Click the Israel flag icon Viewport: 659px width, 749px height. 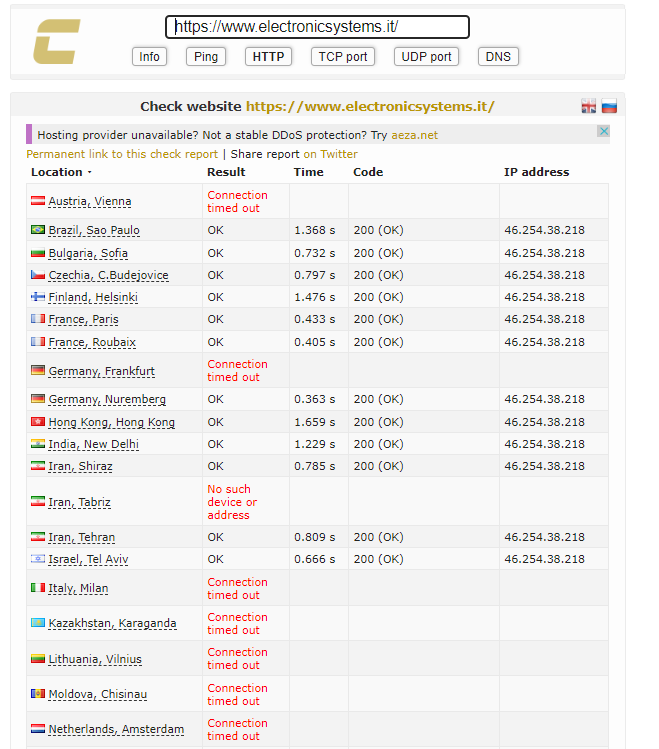(x=38, y=559)
